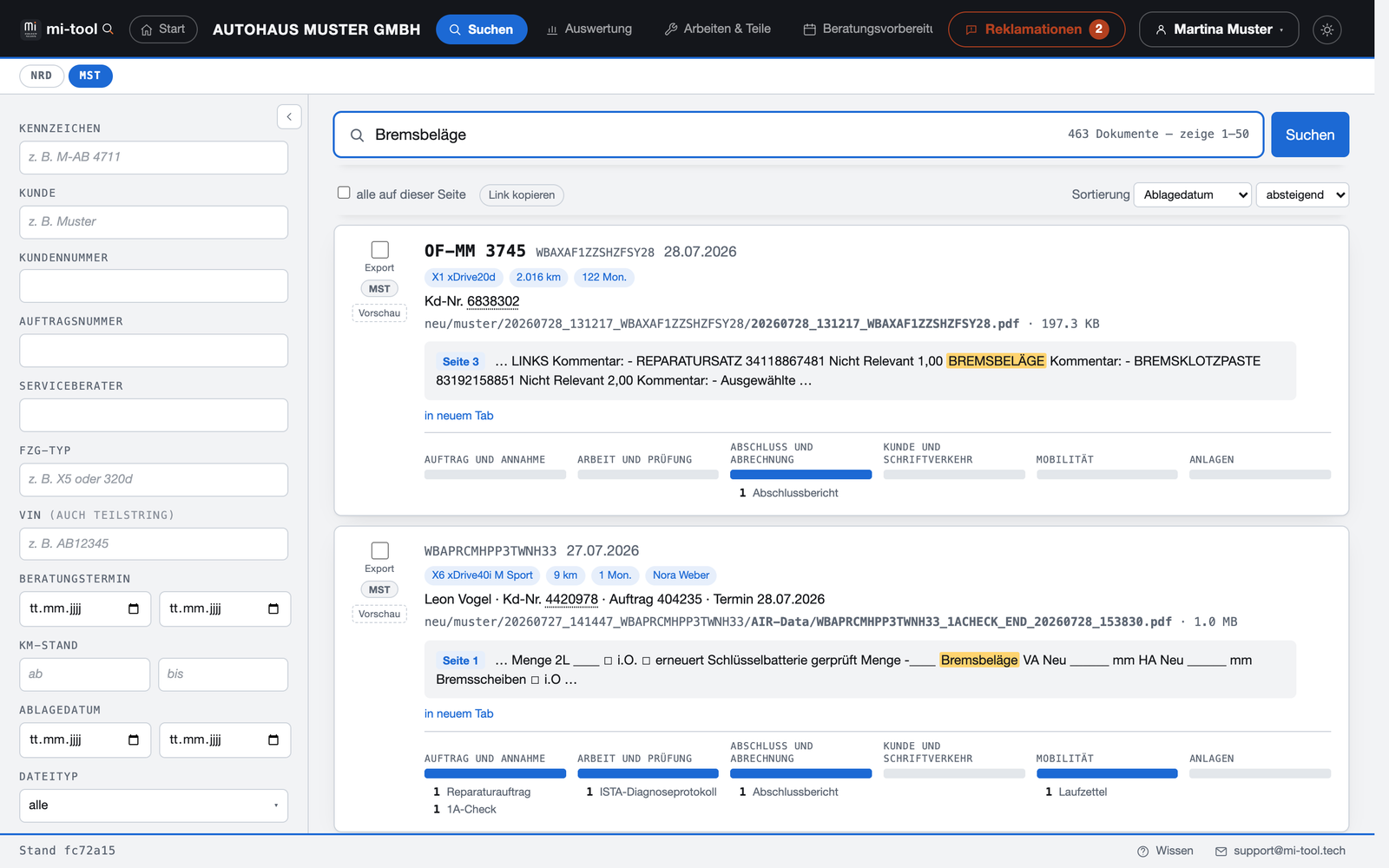Screen dimensions: 1389x868
Task: Click the search magnifier icon in query field
Action: pyautogui.click(x=357, y=135)
